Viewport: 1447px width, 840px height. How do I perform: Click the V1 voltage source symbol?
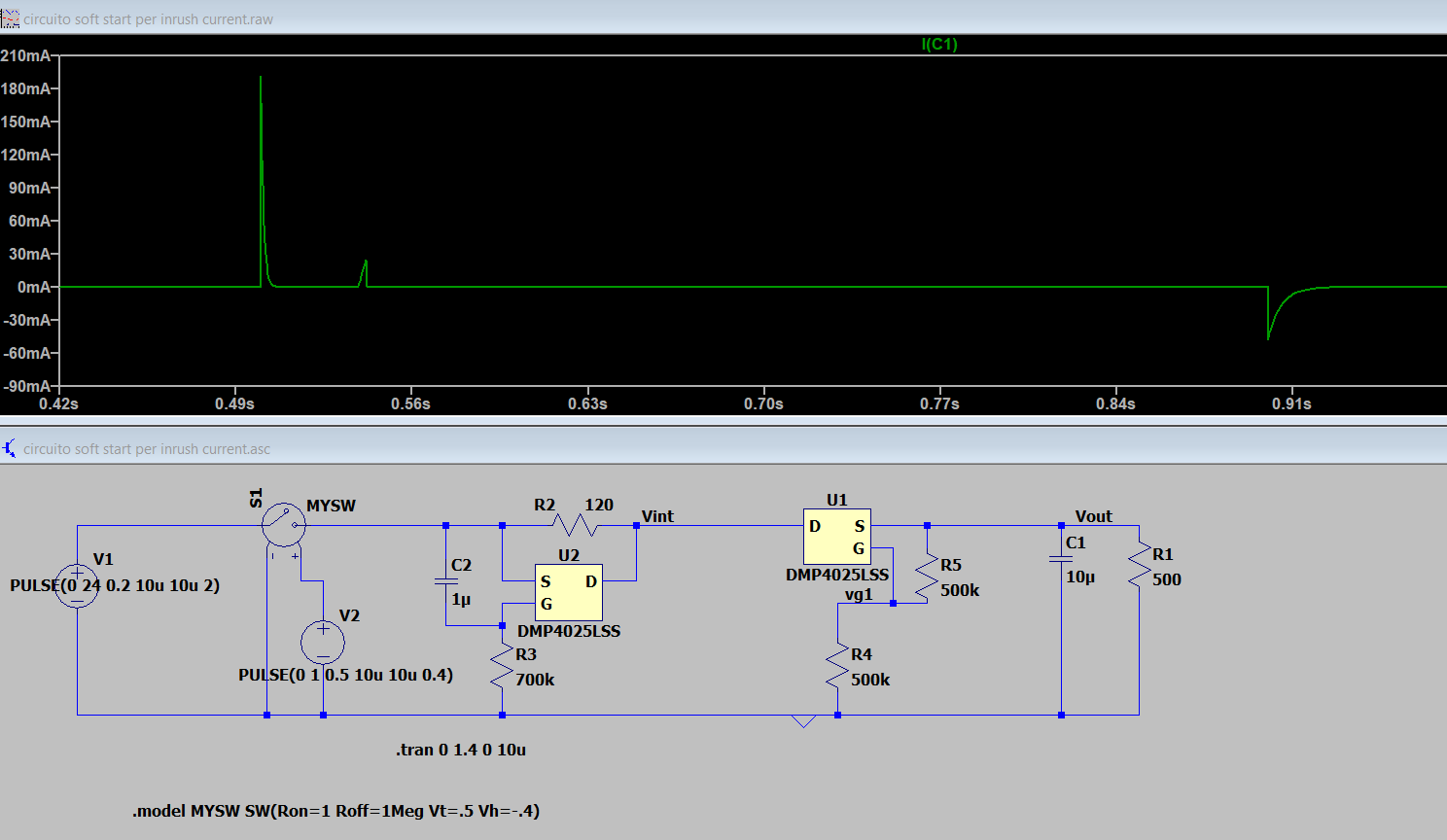point(77,586)
